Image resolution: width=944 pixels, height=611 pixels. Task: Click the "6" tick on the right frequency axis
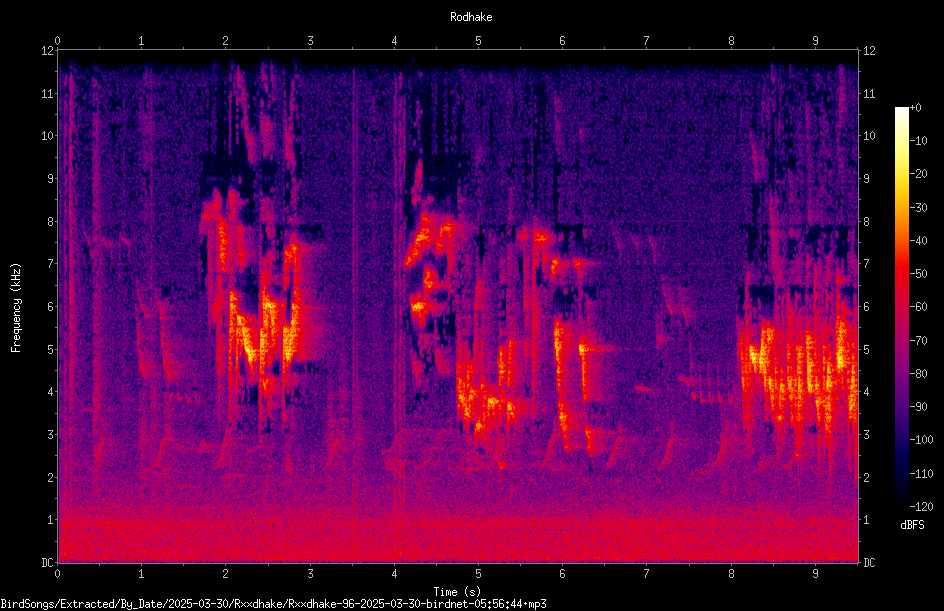(x=867, y=306)
